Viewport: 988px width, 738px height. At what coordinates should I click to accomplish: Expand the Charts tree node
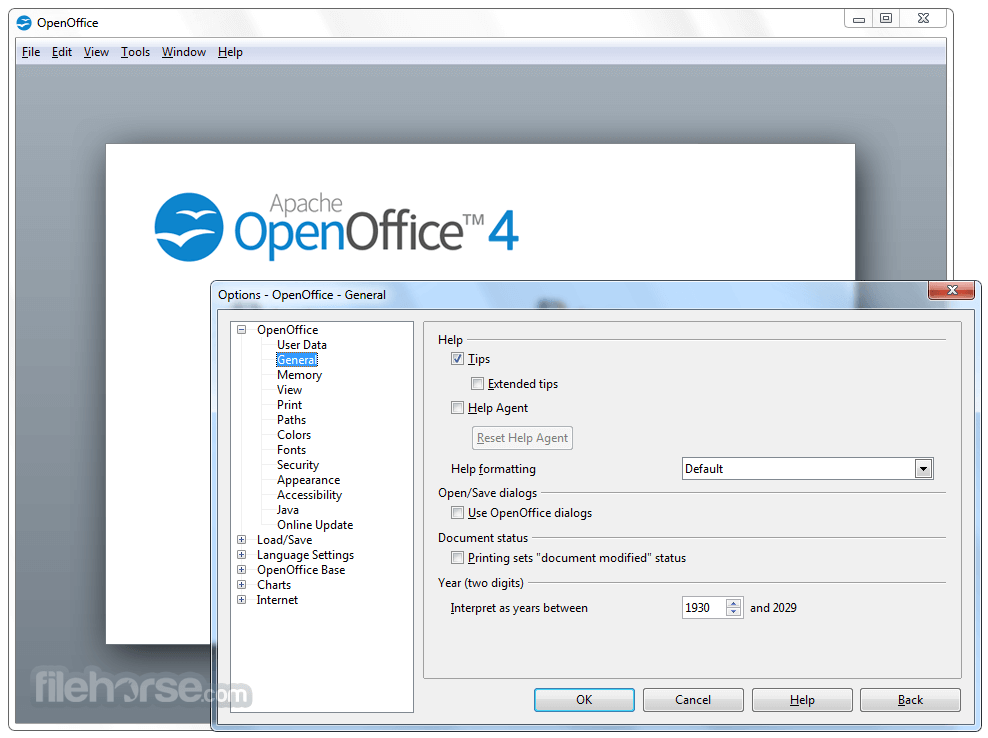coord(241,584)
